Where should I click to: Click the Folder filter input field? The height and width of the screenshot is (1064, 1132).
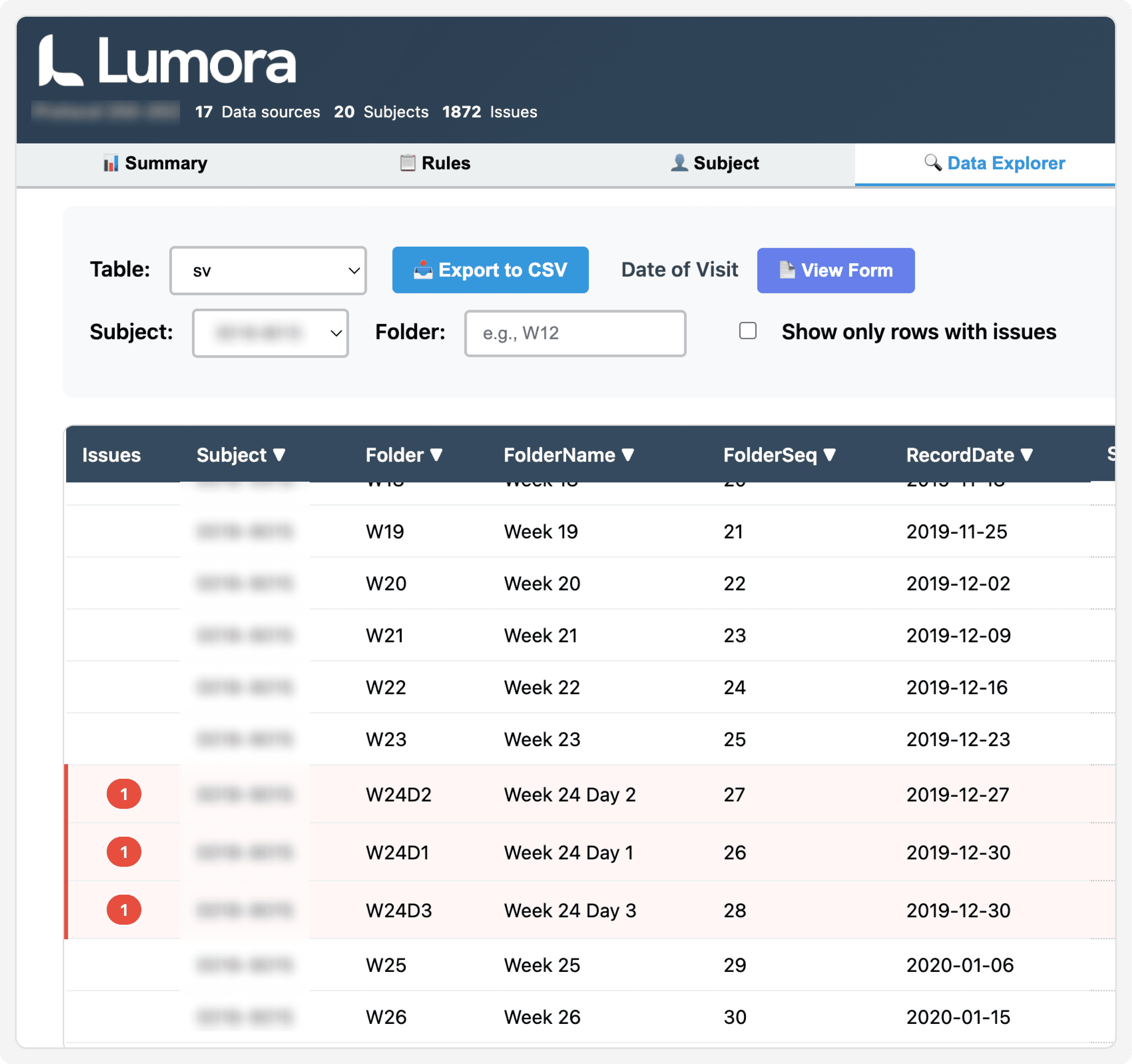[x=575, y=333]
